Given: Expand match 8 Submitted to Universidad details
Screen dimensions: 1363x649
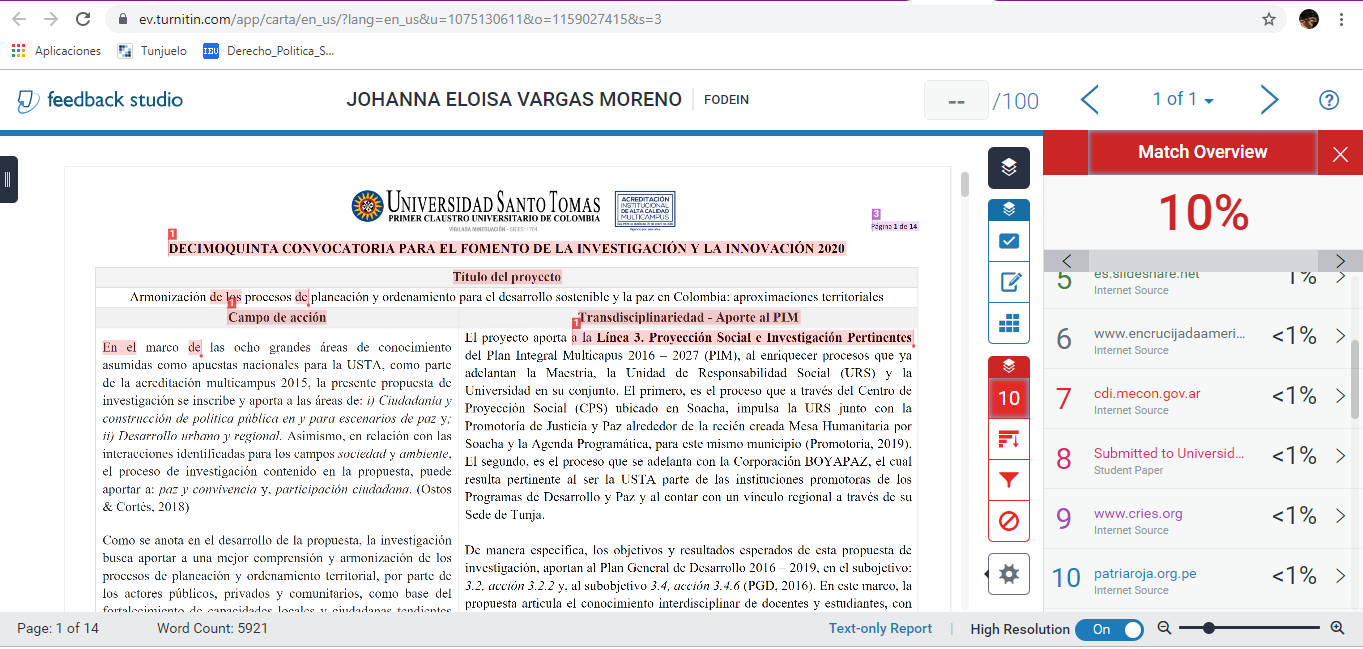Looking at the screenshot, I should point(1341,456).
